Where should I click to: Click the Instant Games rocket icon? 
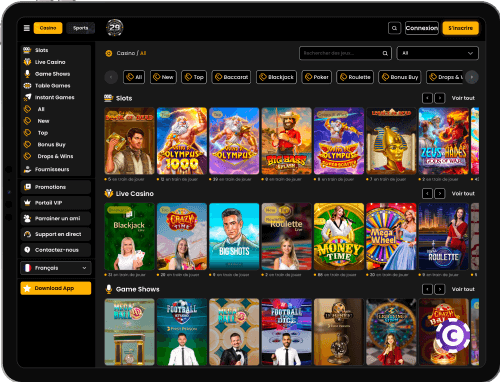click(27, 97)
